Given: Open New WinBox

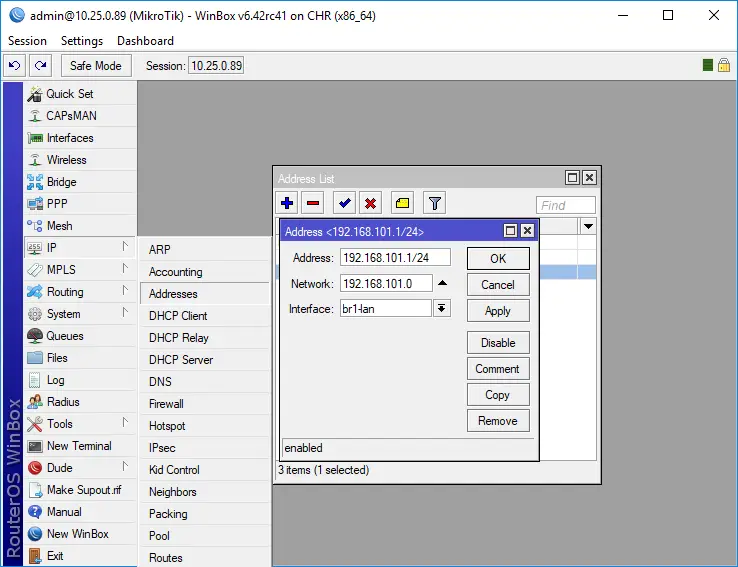Looking at the screenshot, I should tap(80, 534).
